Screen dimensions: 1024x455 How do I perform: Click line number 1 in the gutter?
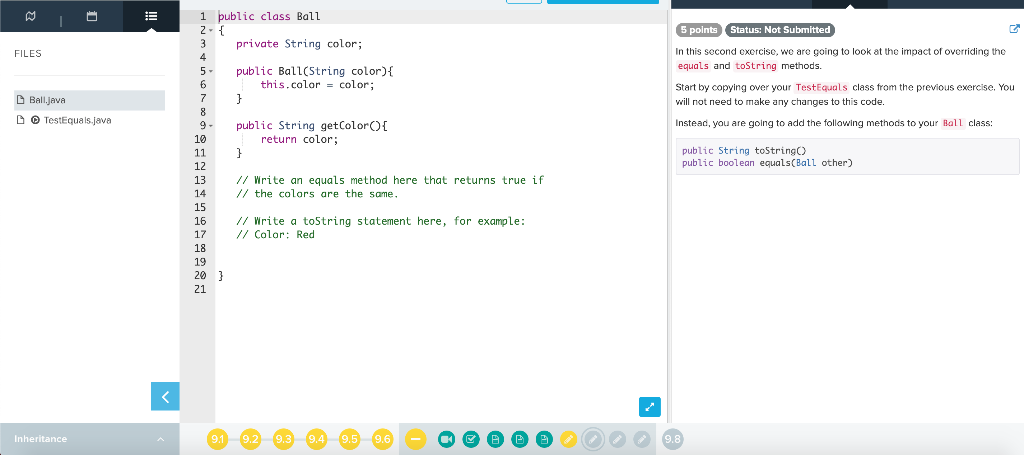tap(203, 16)
